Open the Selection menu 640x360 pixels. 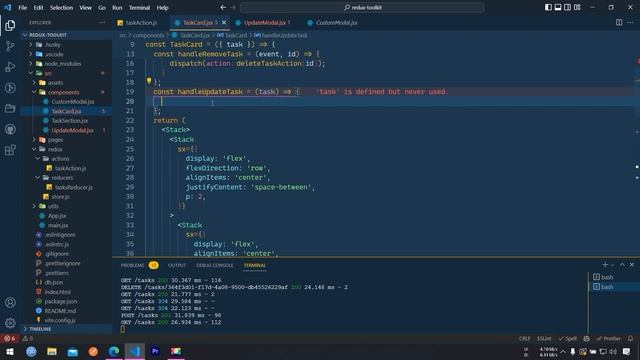(x=61, y=7)
